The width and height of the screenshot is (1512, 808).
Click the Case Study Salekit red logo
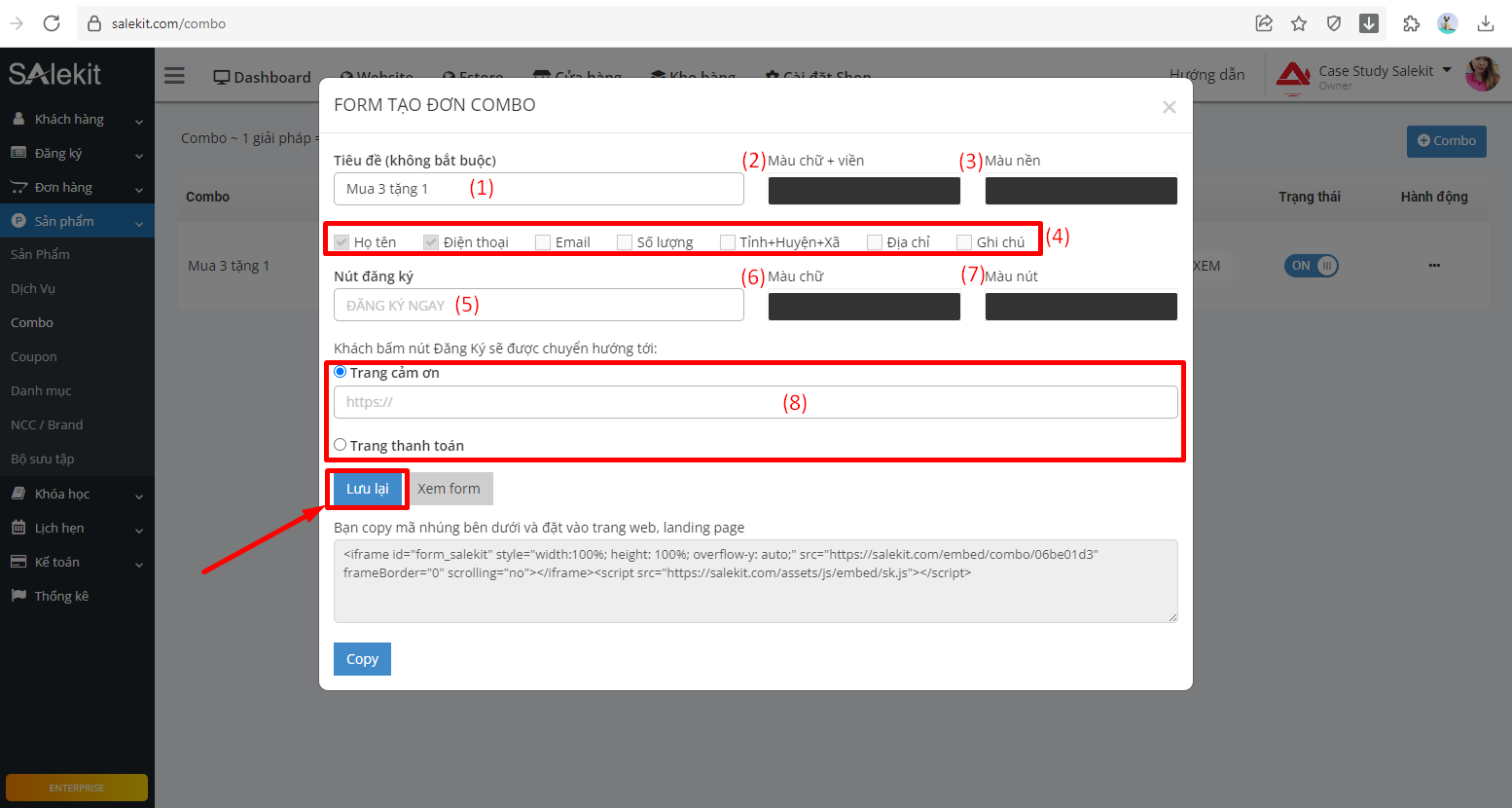tap(1293, 76)
